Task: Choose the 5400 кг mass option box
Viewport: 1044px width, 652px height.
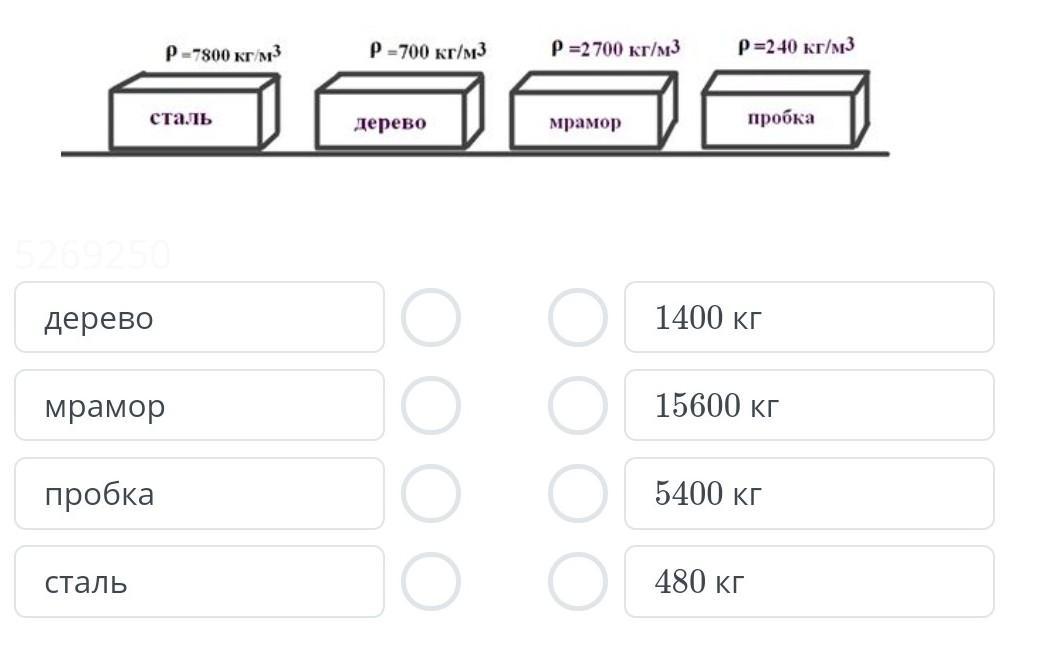Action: [810, 493]
